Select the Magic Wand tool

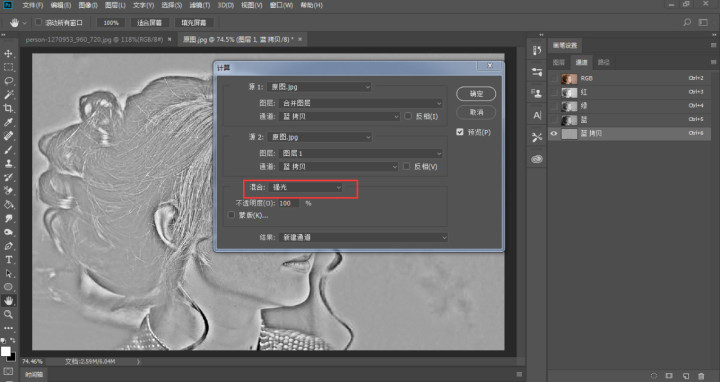(x=8, y=95)
